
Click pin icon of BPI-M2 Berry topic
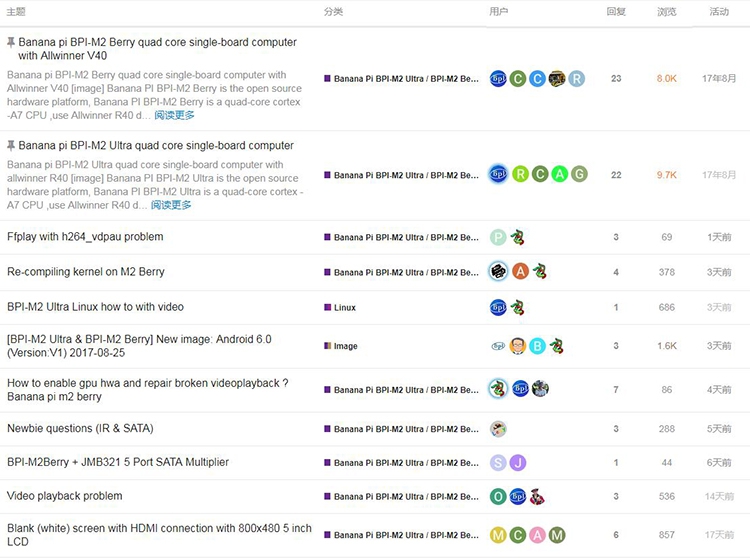point(11,43)
